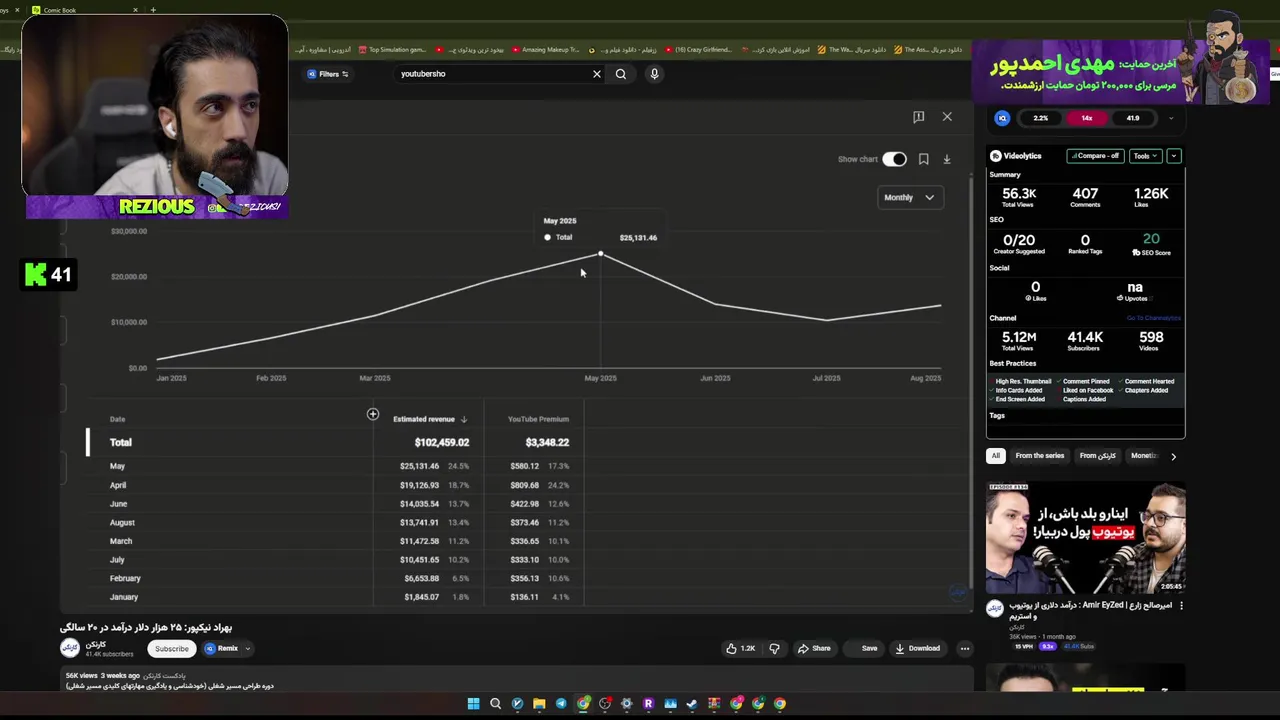Open the Amir EyZed recommended video thumbnail
Image resolution: width=1280 pixels, height=720 pixels.
(1086, 538)
